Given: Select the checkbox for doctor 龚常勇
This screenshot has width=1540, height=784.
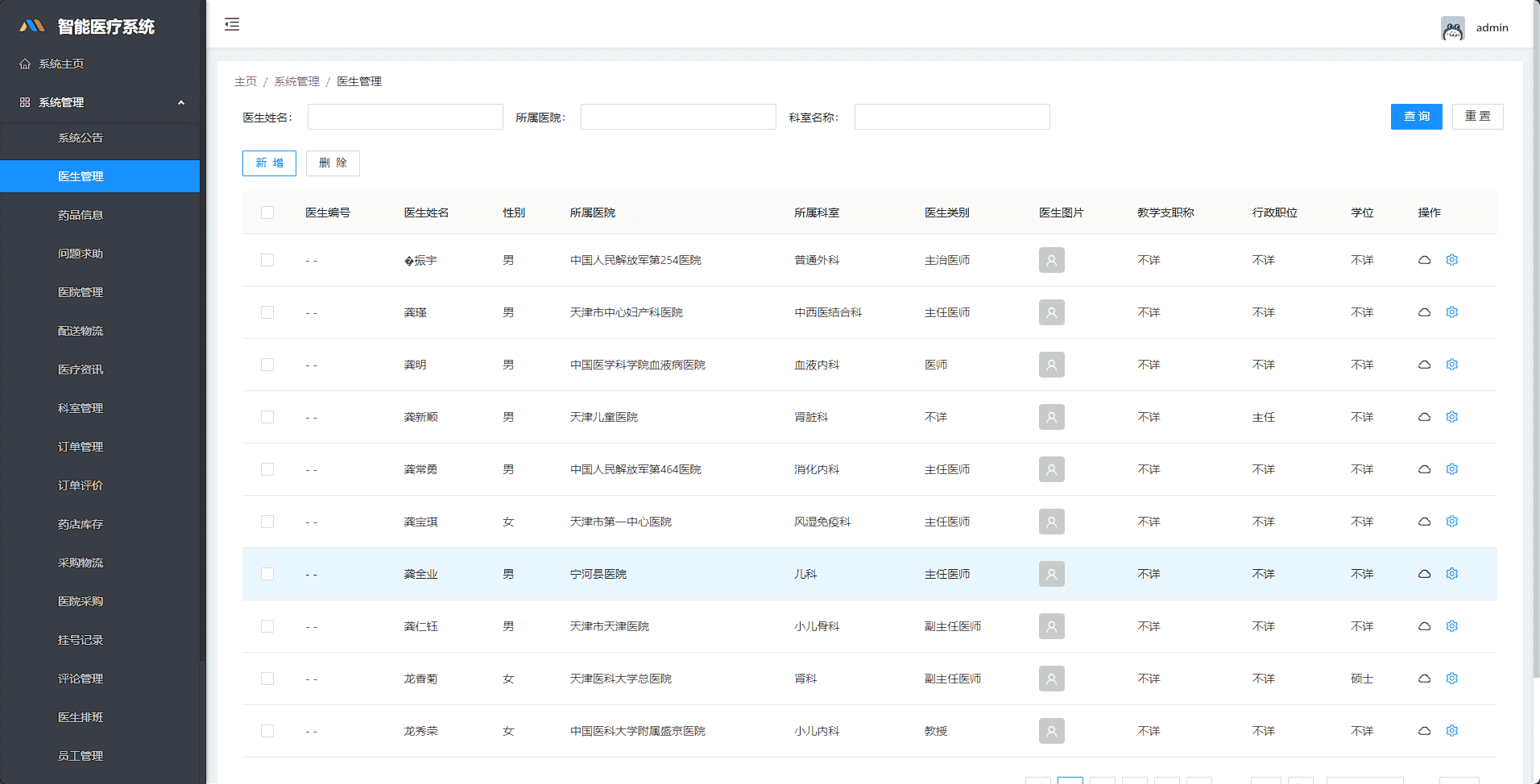Looking at the screenshot, I should tap(267, 469).
